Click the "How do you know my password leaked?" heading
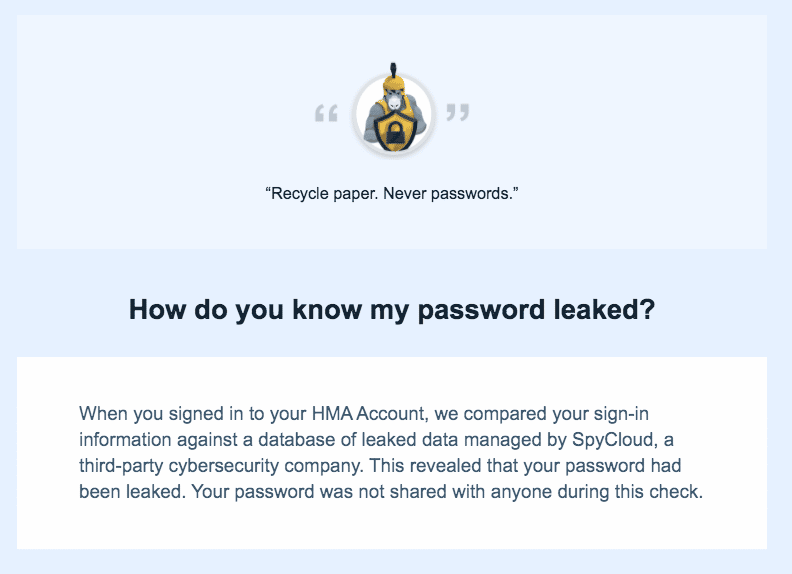792x574 pixels. pyautogui.click(x=392, y=309)
